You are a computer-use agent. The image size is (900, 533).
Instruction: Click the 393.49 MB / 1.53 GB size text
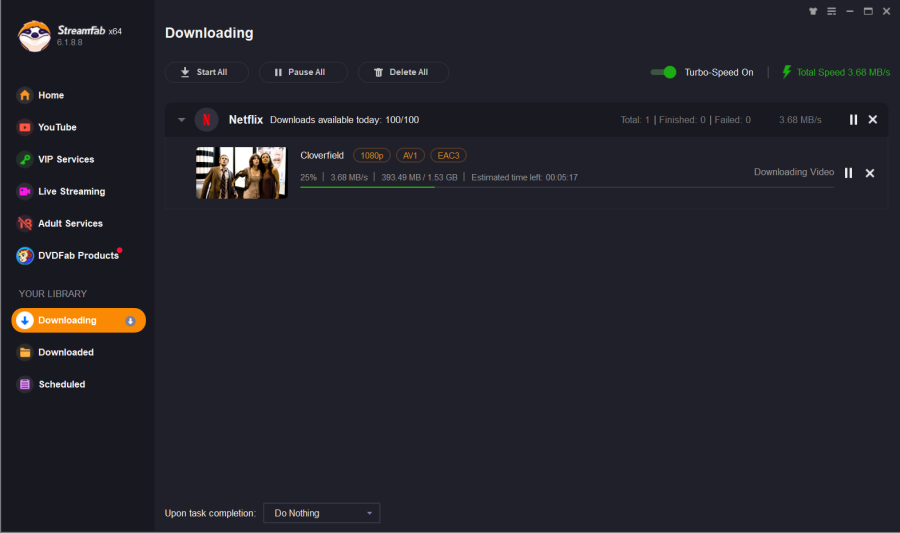point(419,177)
